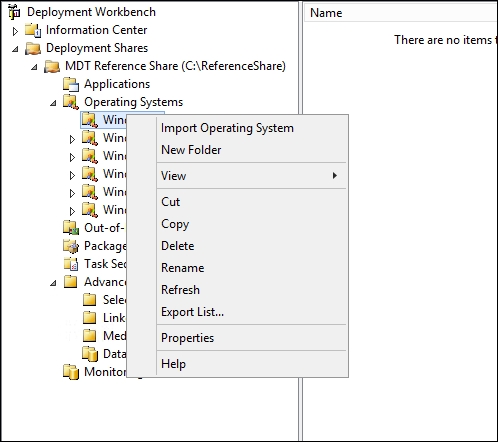Select New Folder in the context menu
Image resolution: width=498 pixels, height=442 pixels.
click(191, 150)
